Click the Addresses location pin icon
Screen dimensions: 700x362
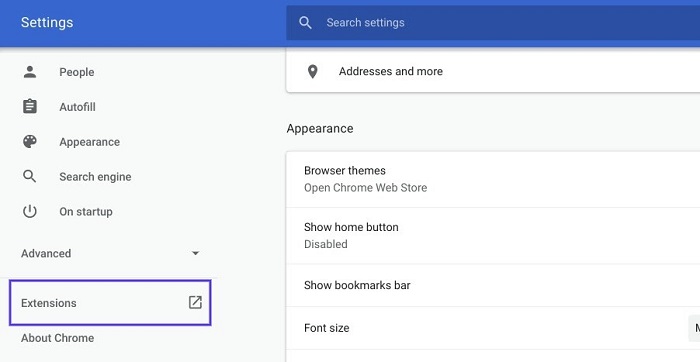[x=313, y=71]
